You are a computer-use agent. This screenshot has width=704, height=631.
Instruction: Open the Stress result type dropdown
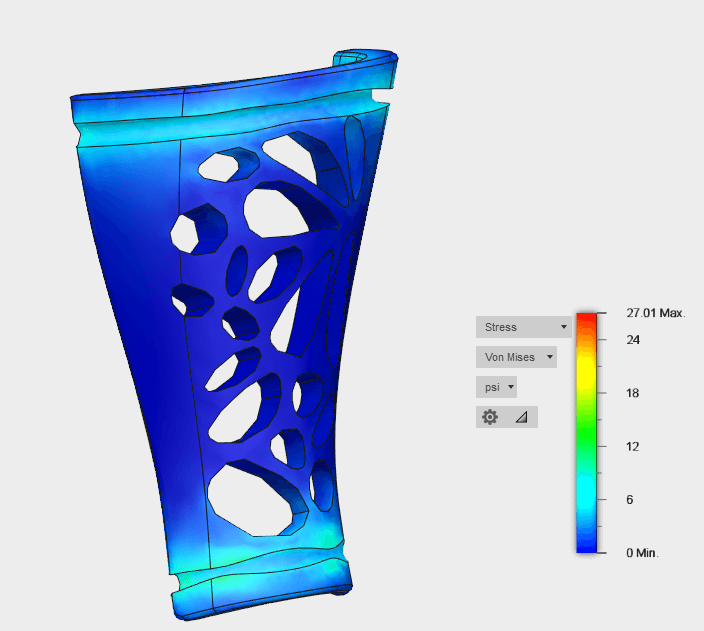click(523, 327)
